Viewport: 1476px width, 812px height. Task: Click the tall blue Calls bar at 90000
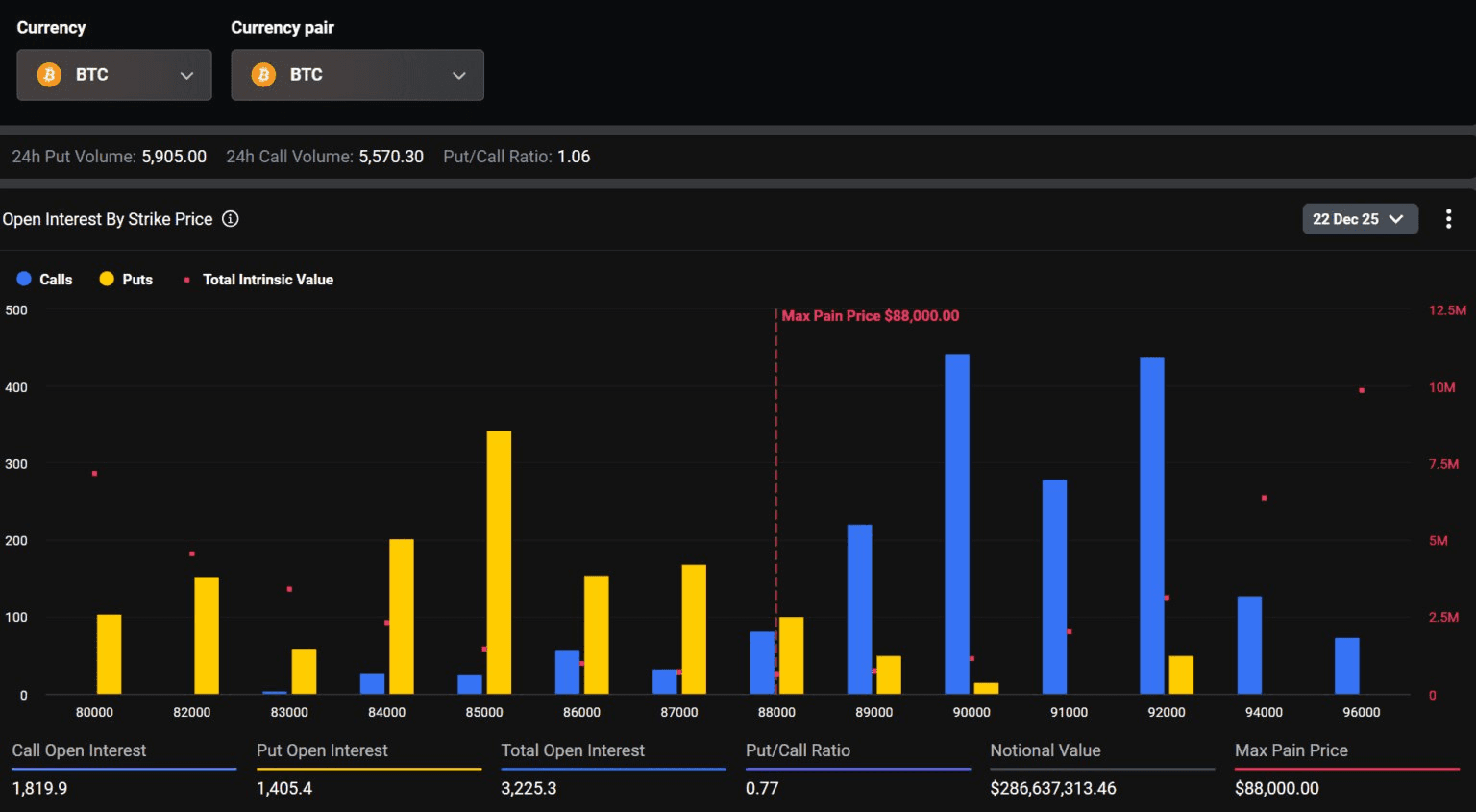coord(957,524)
